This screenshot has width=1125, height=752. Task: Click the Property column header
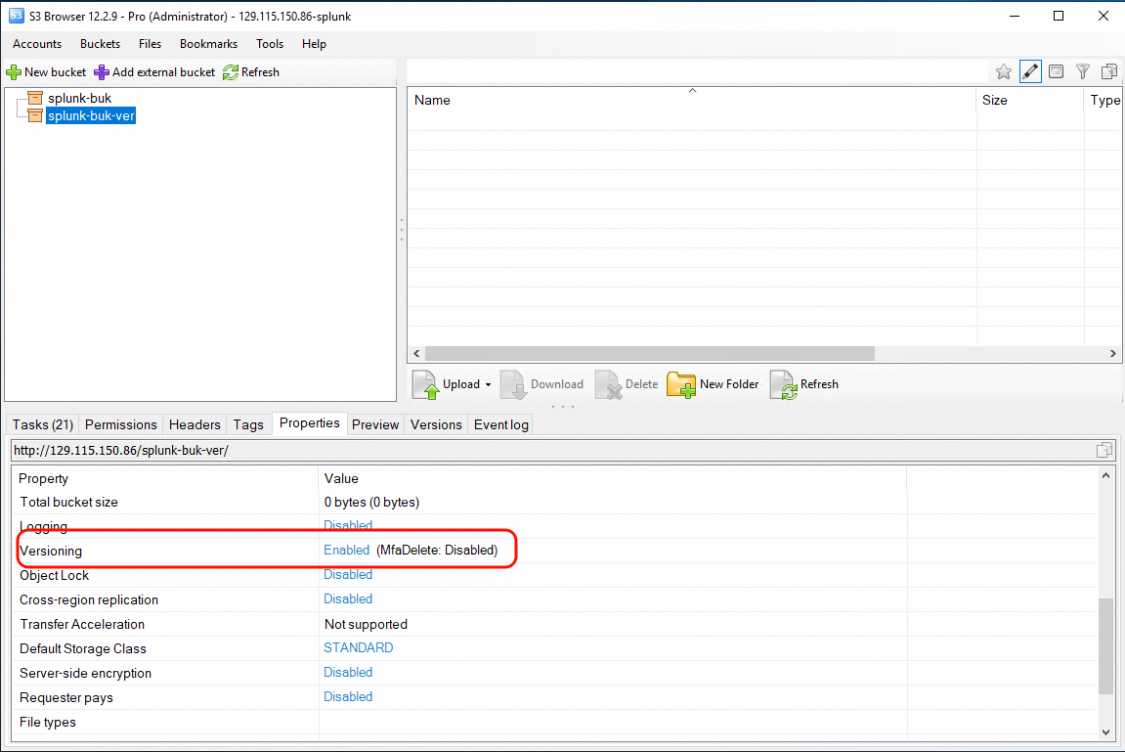165,479
